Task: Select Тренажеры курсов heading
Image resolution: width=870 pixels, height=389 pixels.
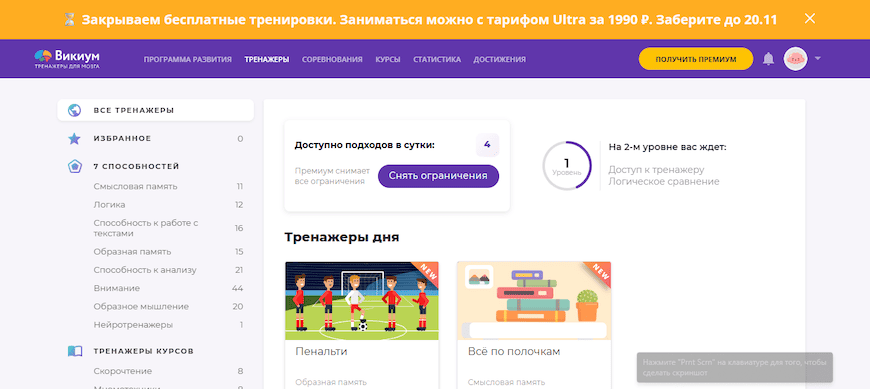Action: 144,351
